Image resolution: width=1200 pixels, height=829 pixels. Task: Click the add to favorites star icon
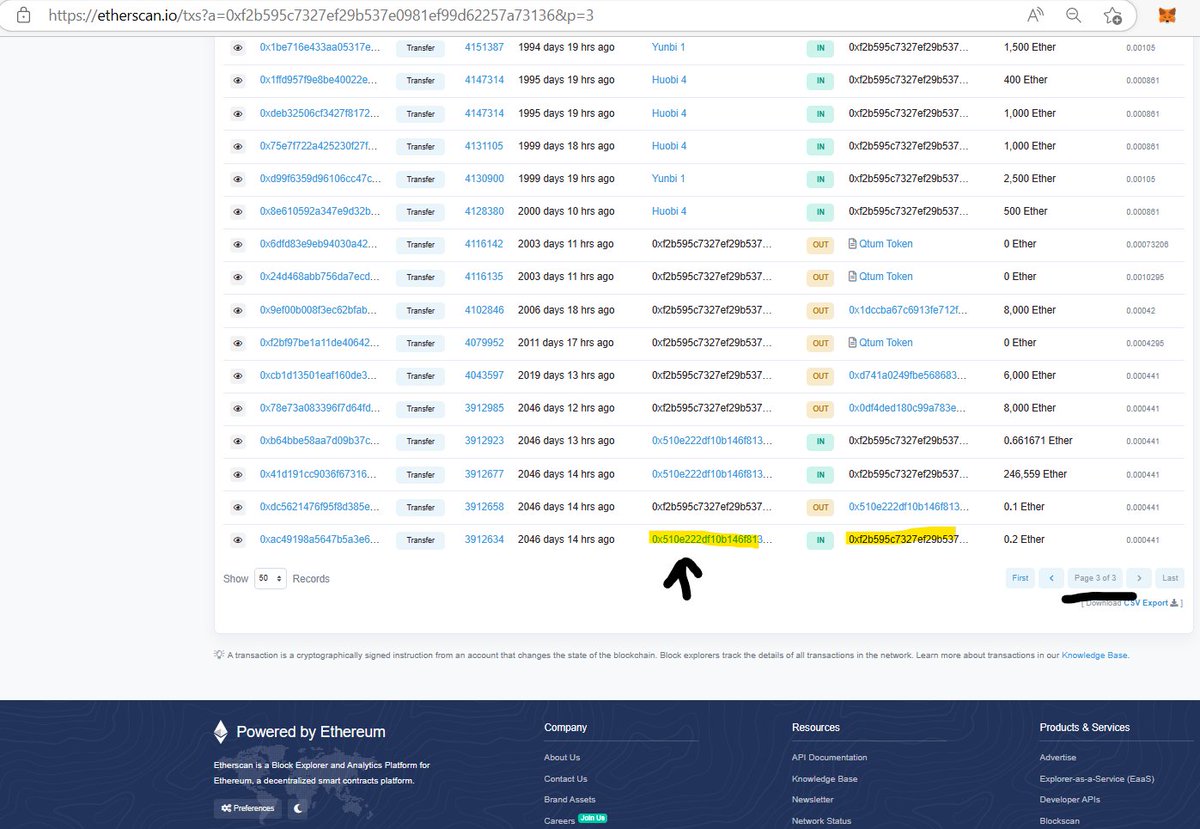[1111, 15]
